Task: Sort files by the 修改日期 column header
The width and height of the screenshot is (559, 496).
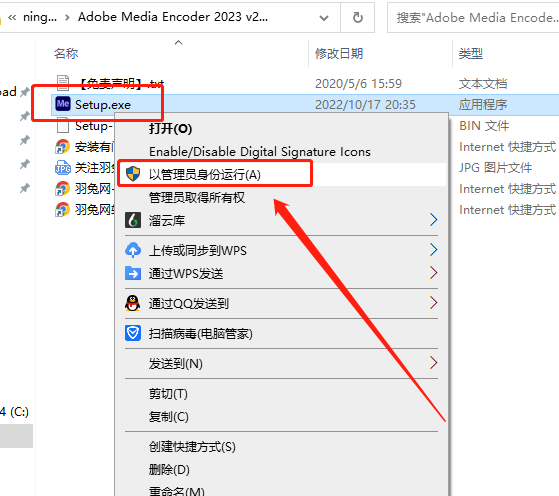Action: (x=339, y=54)
